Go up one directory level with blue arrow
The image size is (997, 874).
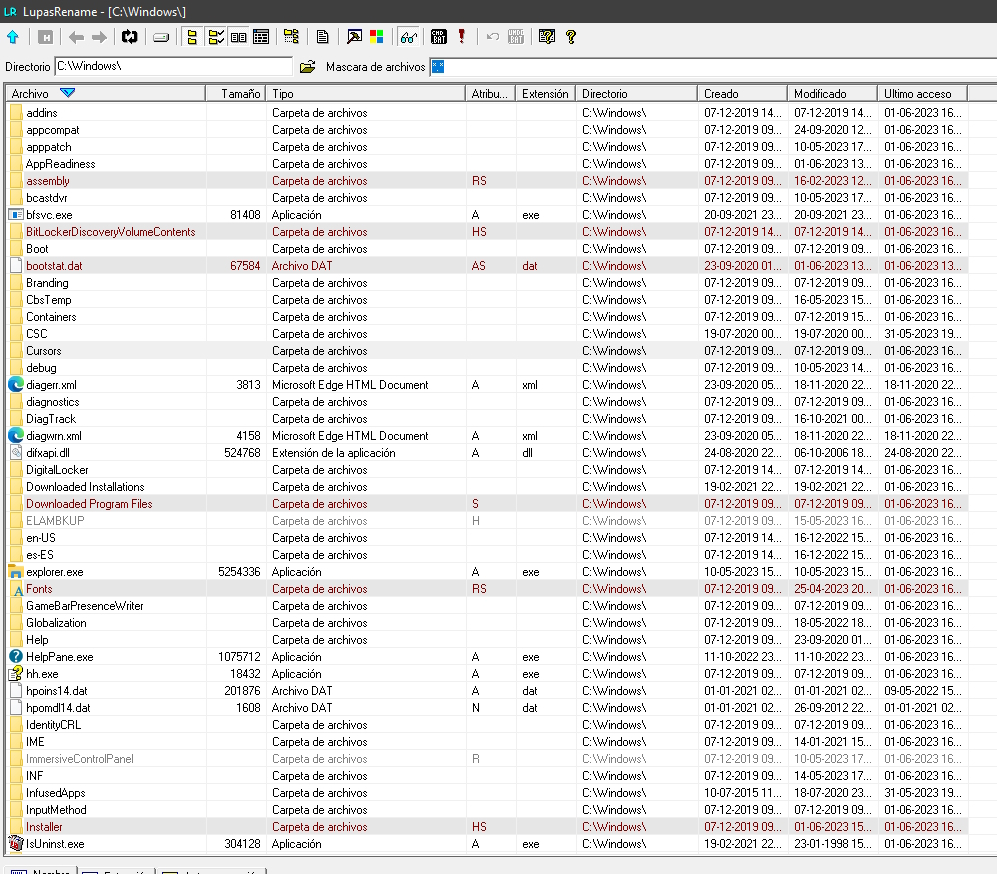coord(13,37)
